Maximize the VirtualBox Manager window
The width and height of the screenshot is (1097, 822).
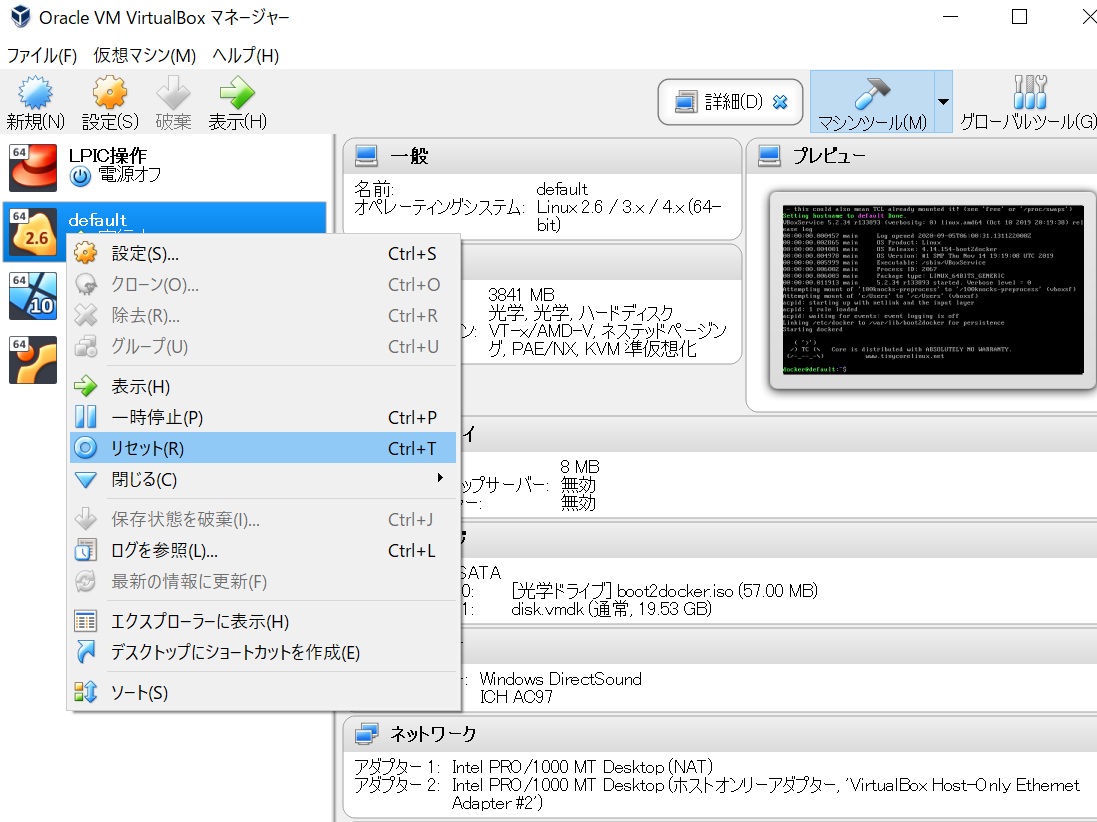click(1019, 17)
